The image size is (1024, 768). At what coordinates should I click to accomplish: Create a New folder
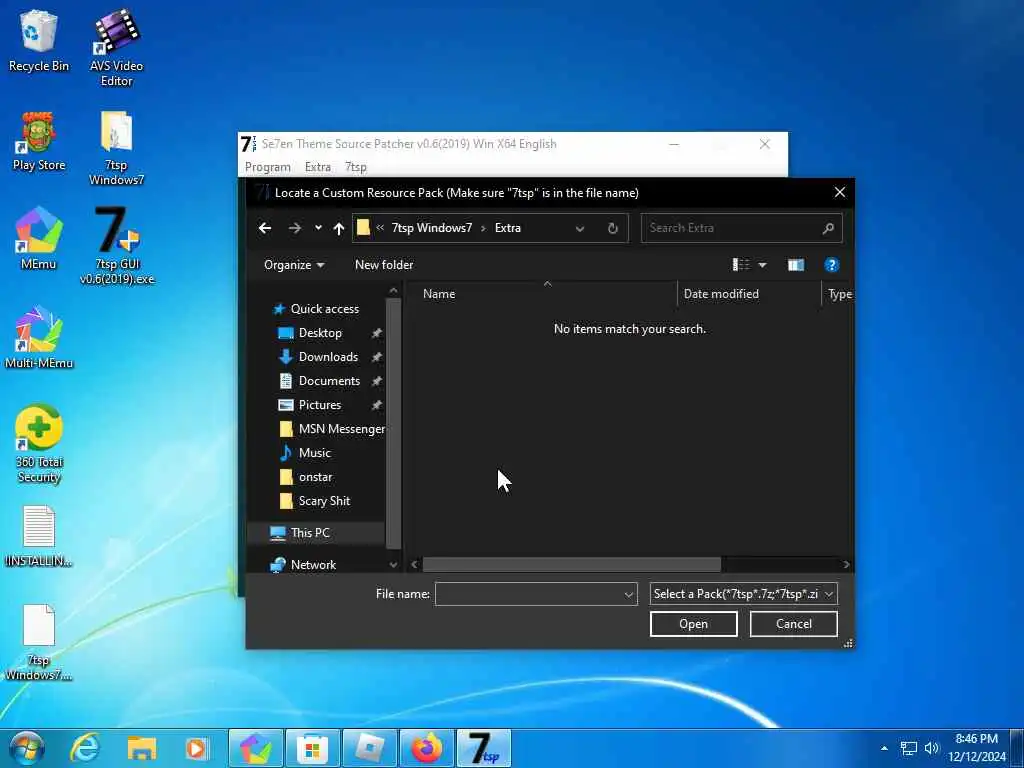pyautogui.click(x=384, y=264)
